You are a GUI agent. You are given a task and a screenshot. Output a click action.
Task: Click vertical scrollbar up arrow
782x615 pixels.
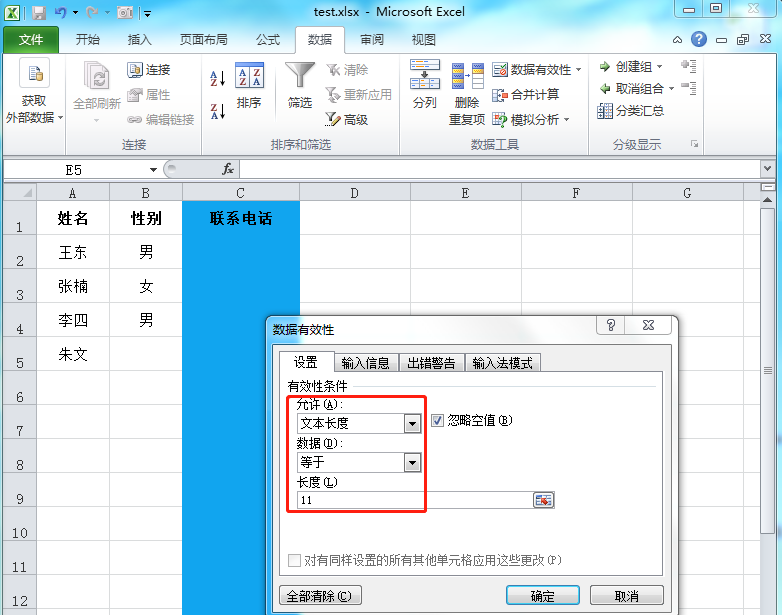click(x=768, y=200)
